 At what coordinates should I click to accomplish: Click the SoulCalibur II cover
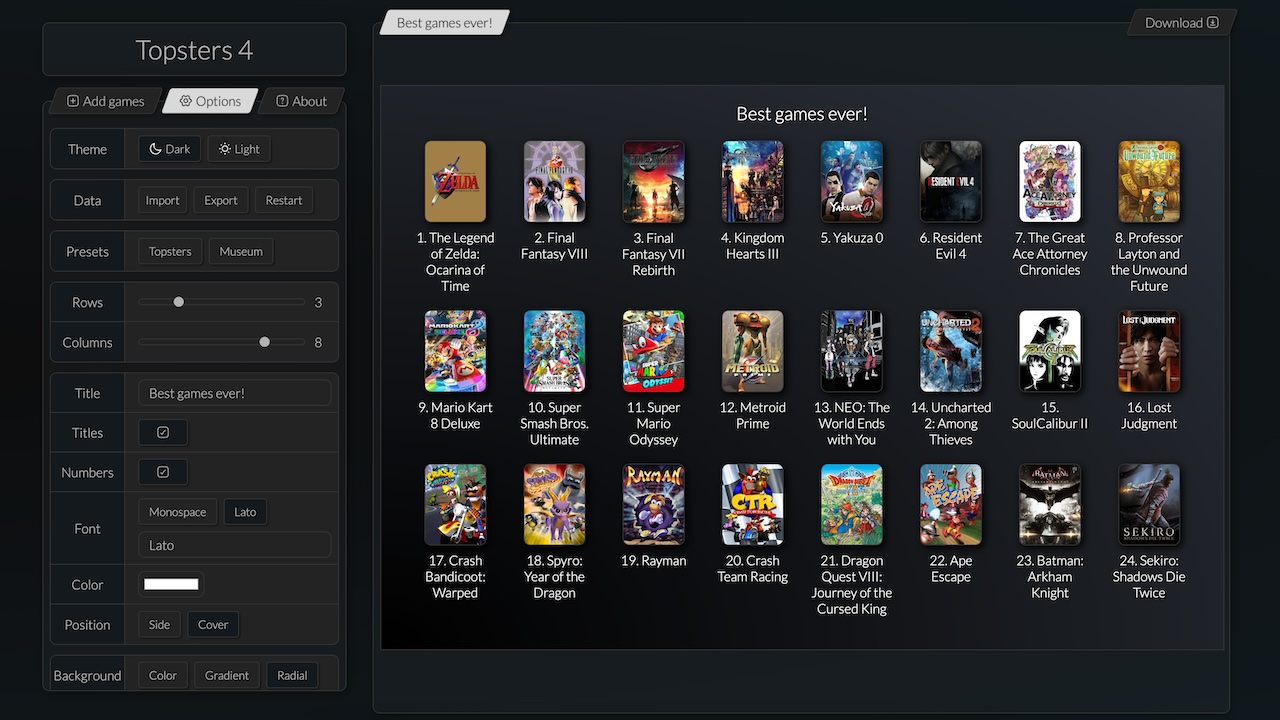(x=1049, y=351)
